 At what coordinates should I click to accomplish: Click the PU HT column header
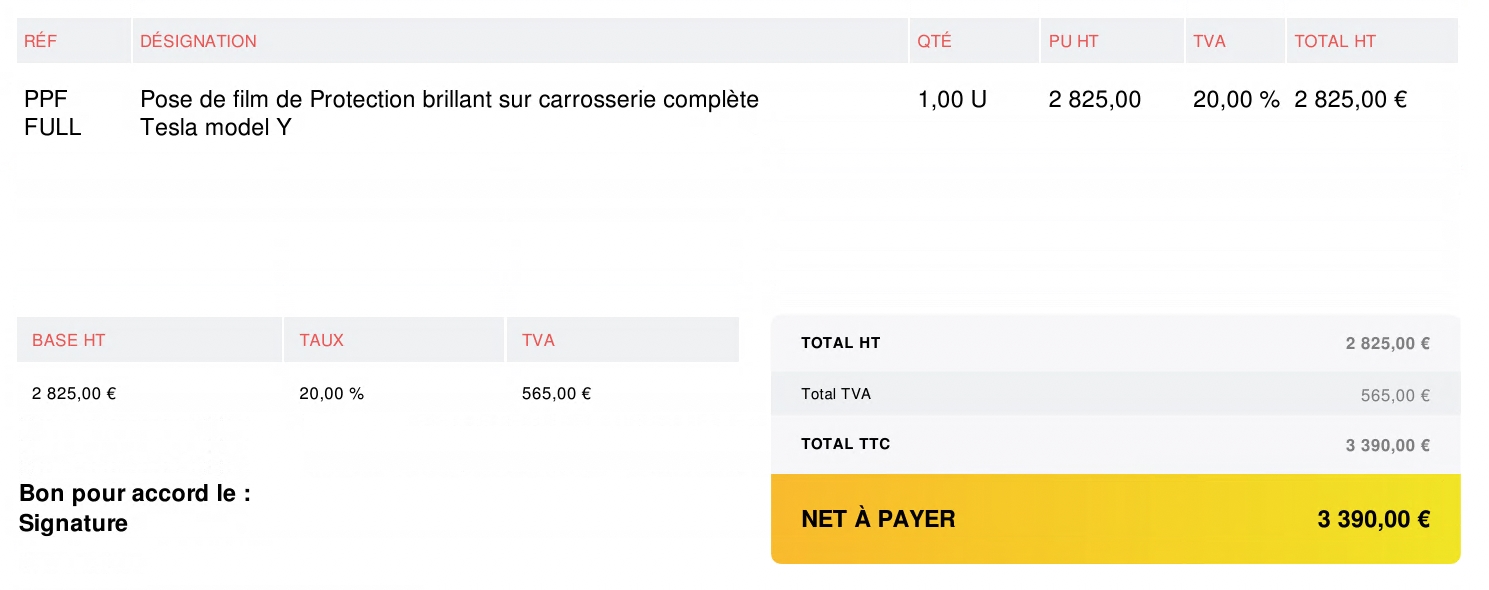1073,41
